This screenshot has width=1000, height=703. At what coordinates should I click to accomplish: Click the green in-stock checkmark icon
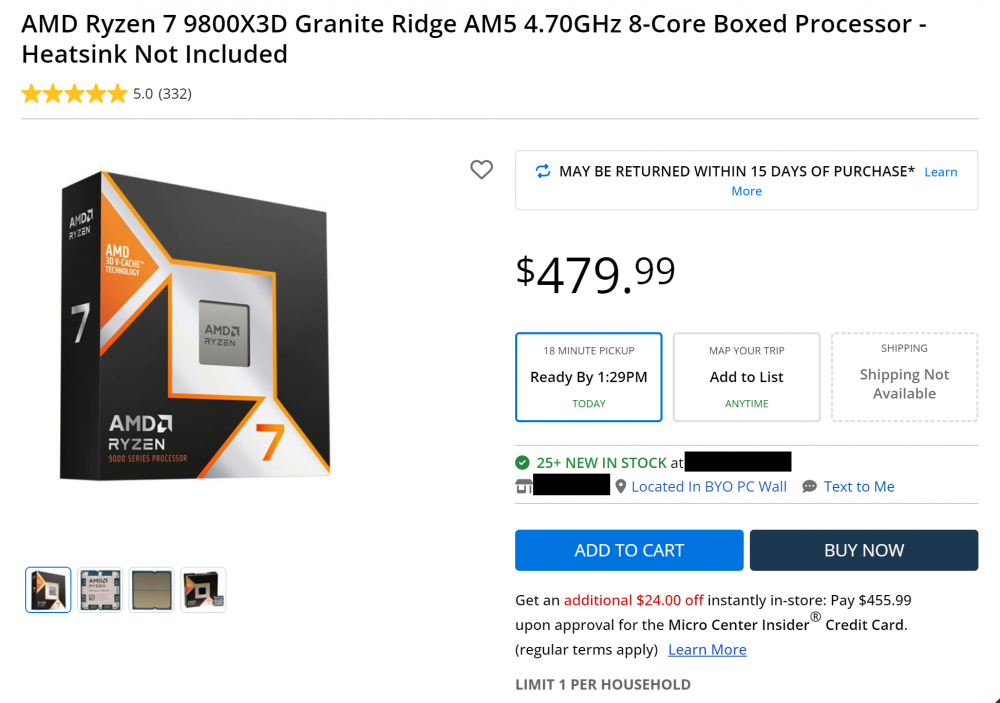(x=521, y=463)
